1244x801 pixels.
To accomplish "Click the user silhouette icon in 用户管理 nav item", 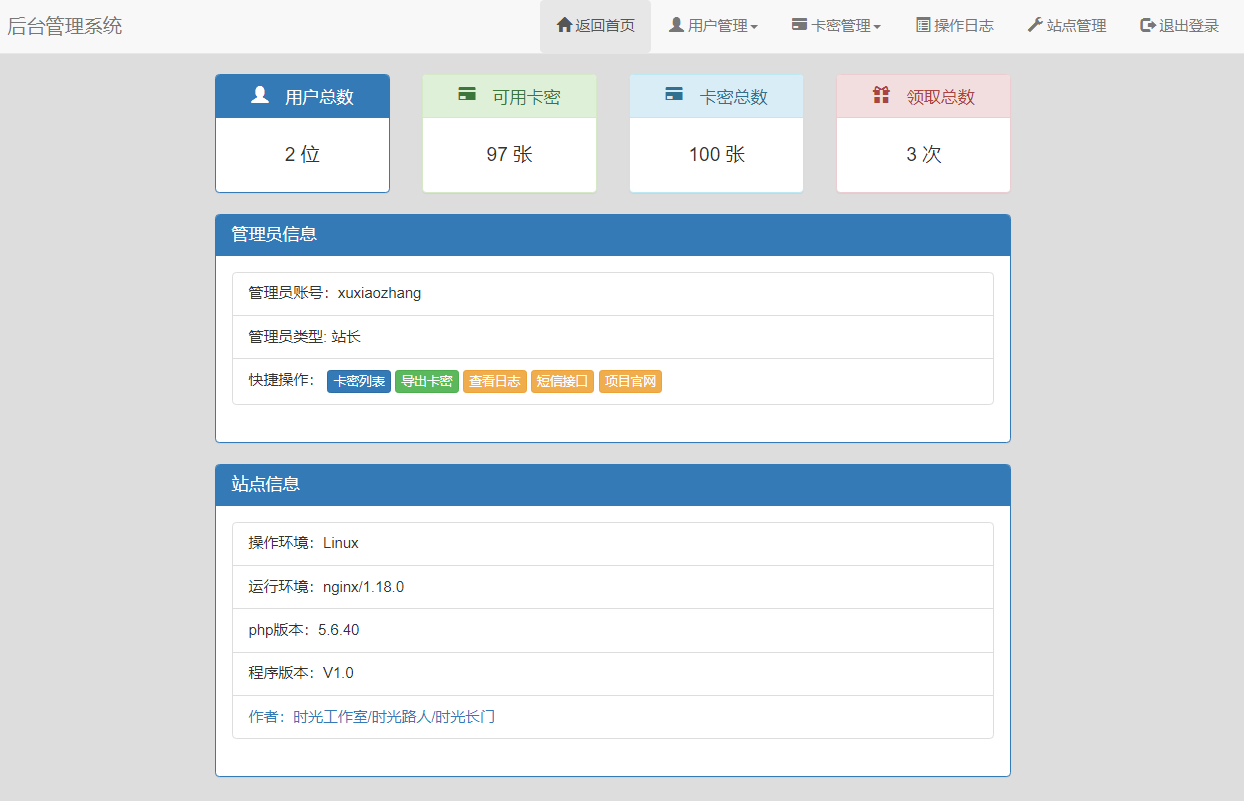I will pyautogui.click(x=675, y=26).
